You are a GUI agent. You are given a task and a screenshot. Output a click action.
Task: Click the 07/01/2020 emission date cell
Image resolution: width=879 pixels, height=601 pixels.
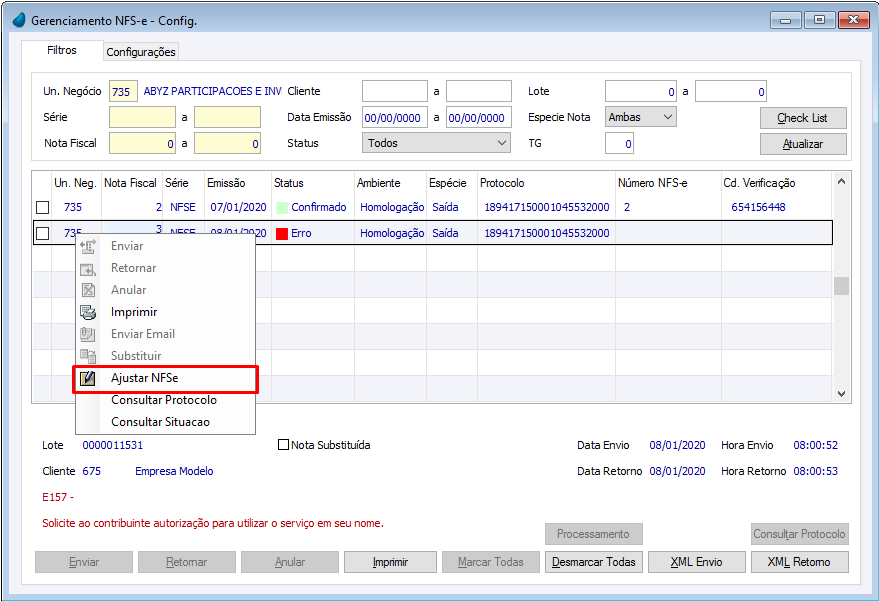pos(238,207)
